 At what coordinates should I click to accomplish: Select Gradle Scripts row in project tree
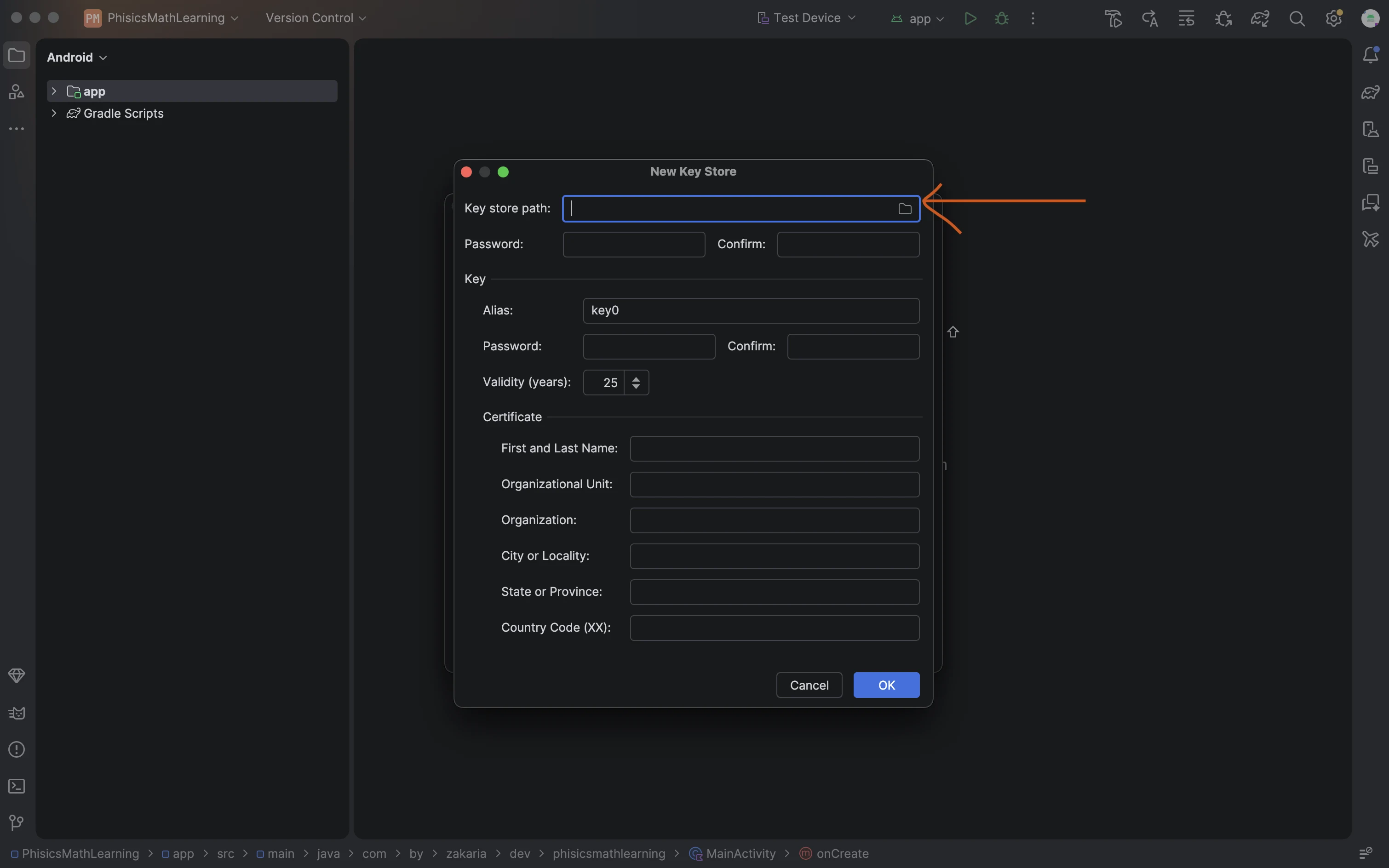point(192,113)
